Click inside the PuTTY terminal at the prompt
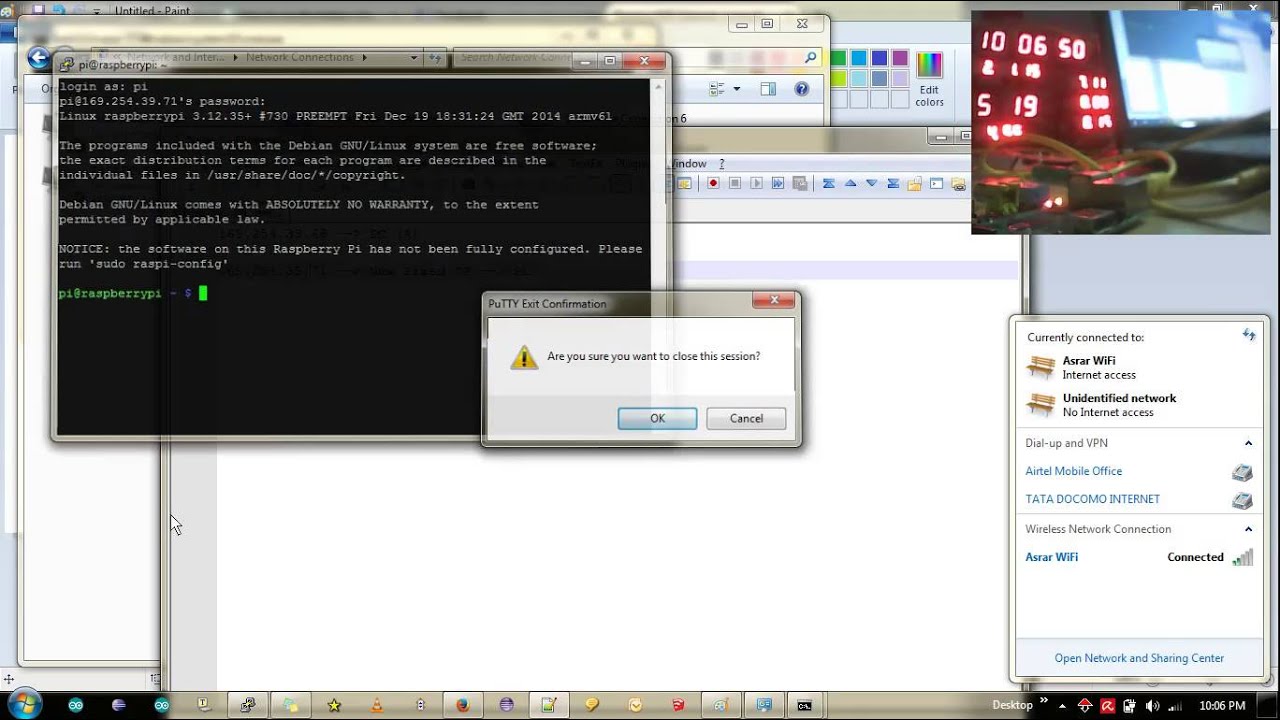The width and height of the screenshot is (1280, 720). [x=203, y=293]
